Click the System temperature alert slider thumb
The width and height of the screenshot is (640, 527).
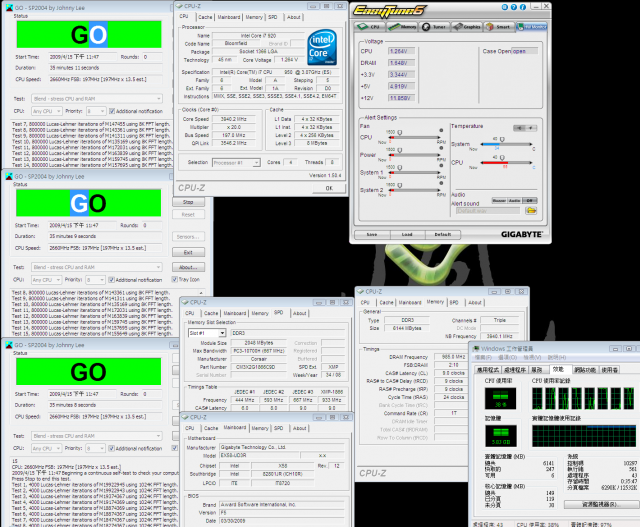pyautogui.click(x=502, y=139)
